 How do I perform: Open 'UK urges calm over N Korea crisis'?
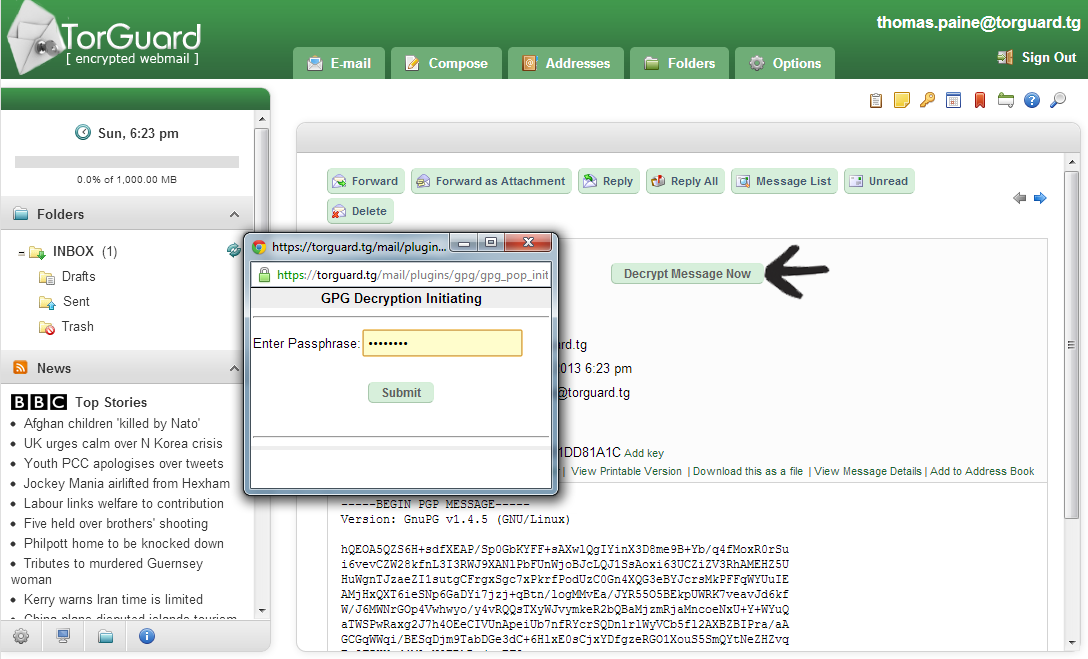pos(124,443)
